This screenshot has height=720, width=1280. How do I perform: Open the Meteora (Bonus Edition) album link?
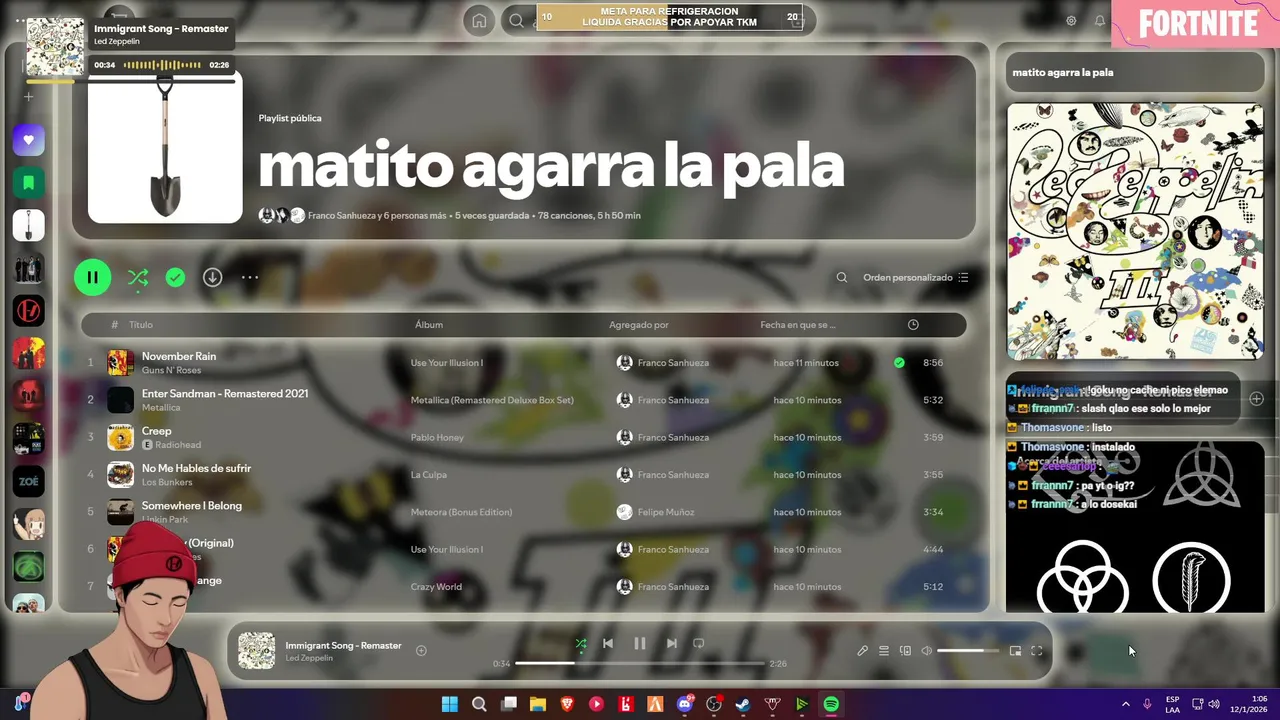(x=461, y=512)
